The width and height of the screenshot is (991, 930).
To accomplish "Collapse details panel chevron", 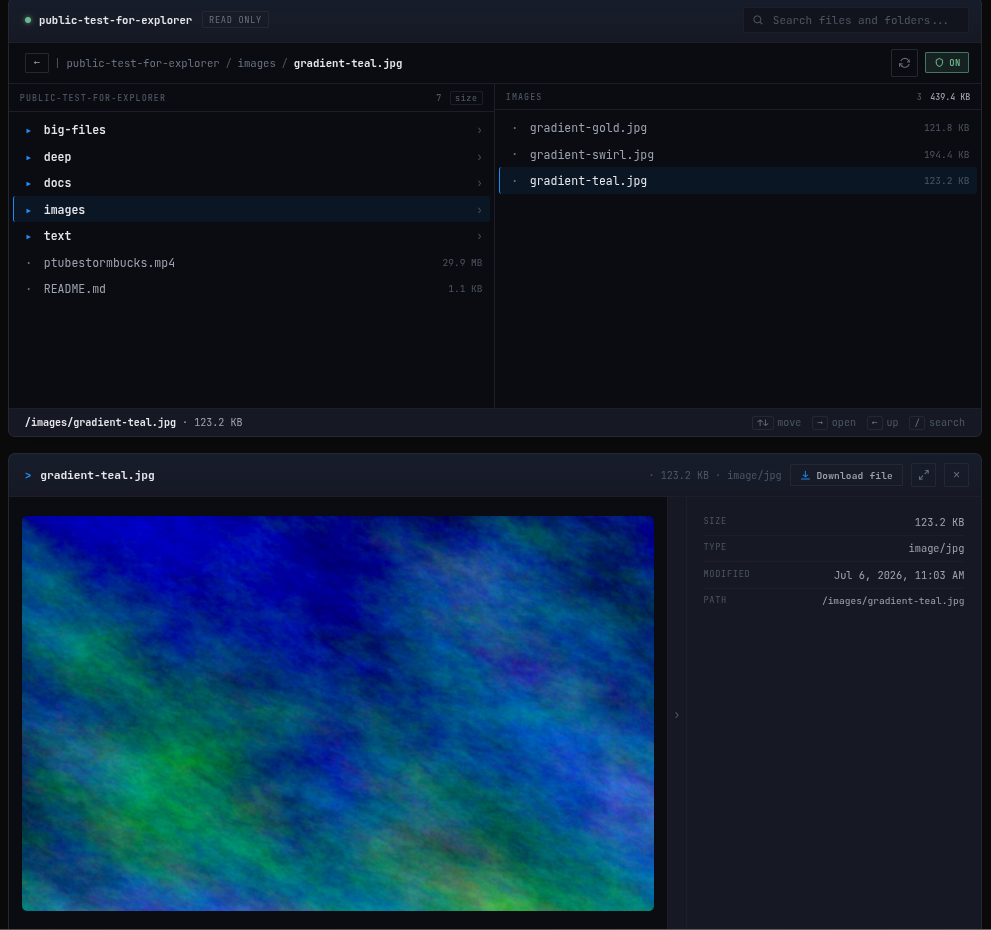I will tap(677, 715).
